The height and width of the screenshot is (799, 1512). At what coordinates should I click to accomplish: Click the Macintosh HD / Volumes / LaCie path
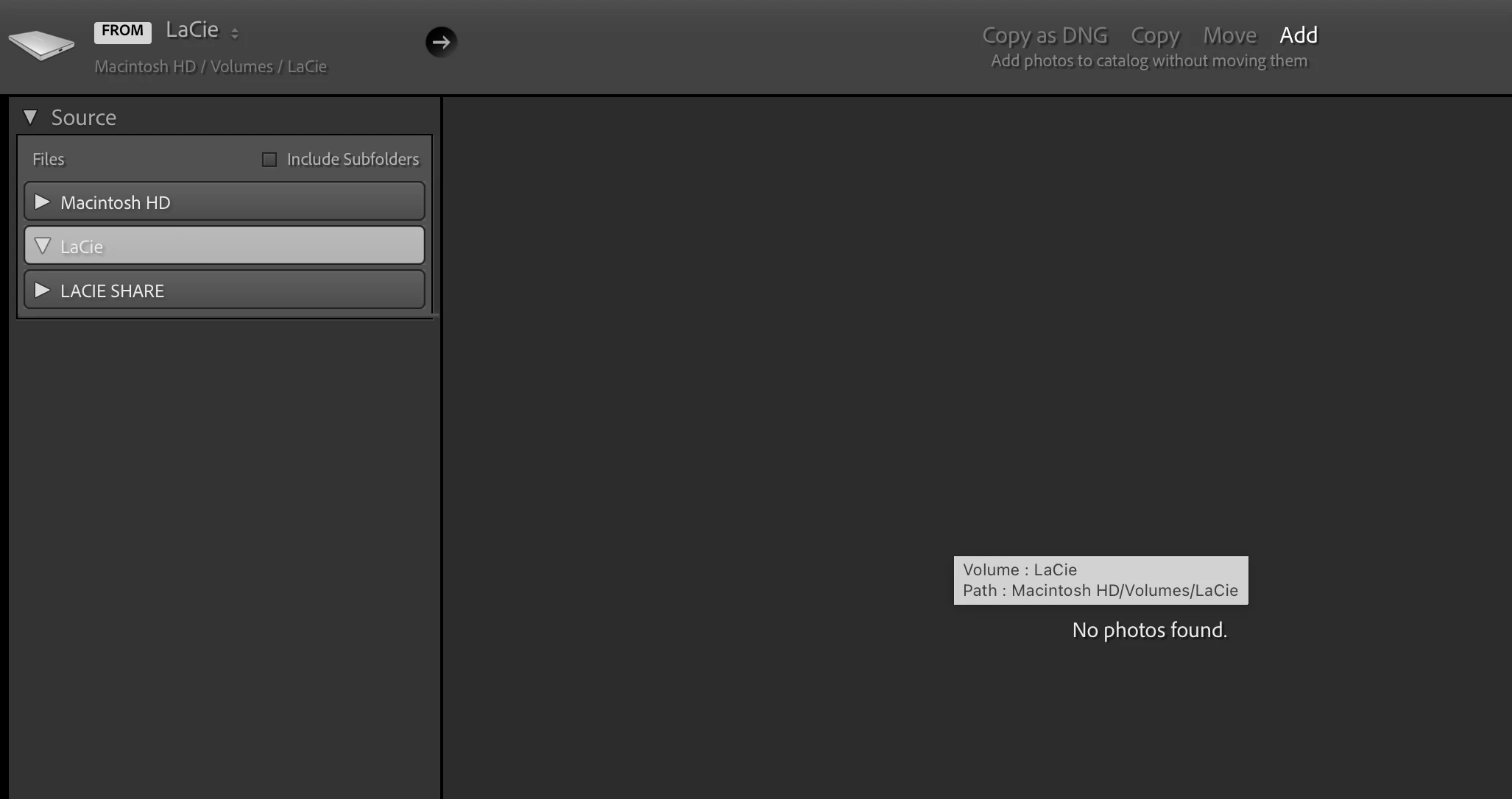pos(211,67)
